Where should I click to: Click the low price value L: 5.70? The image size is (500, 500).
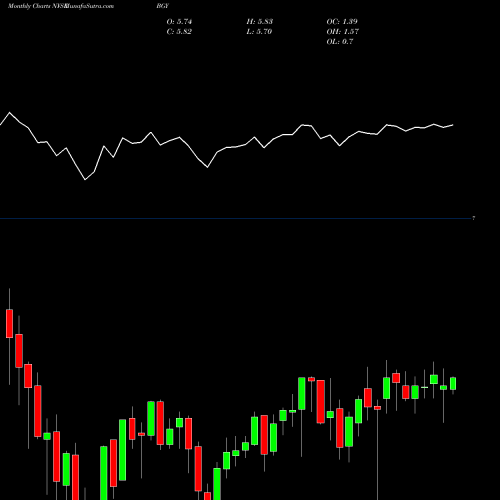pyautogui.click(x=259, y=32)
